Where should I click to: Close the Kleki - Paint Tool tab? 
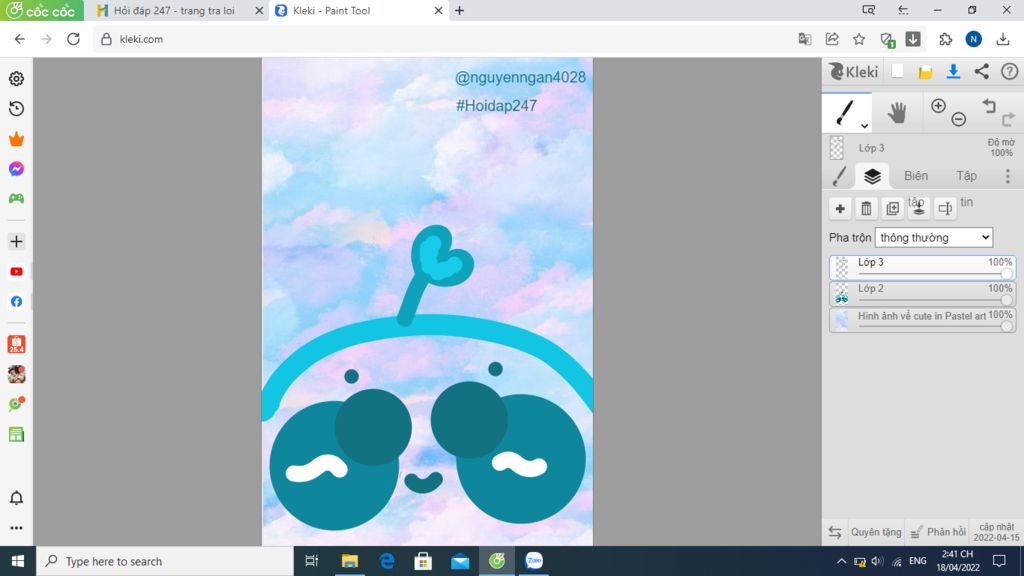[x=438, y=10]
